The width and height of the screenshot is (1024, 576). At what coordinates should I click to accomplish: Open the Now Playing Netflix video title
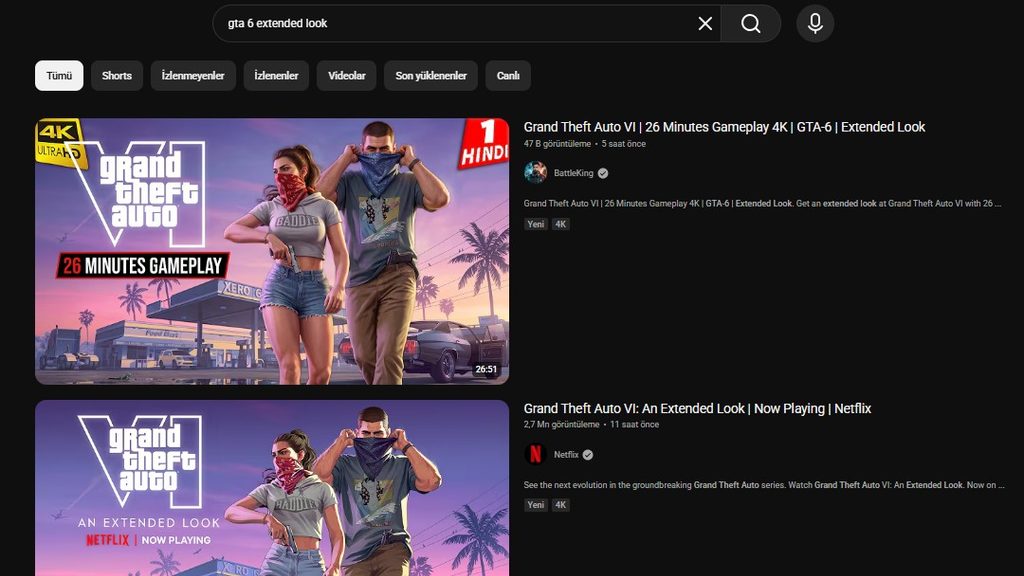[x=697, y=408]
